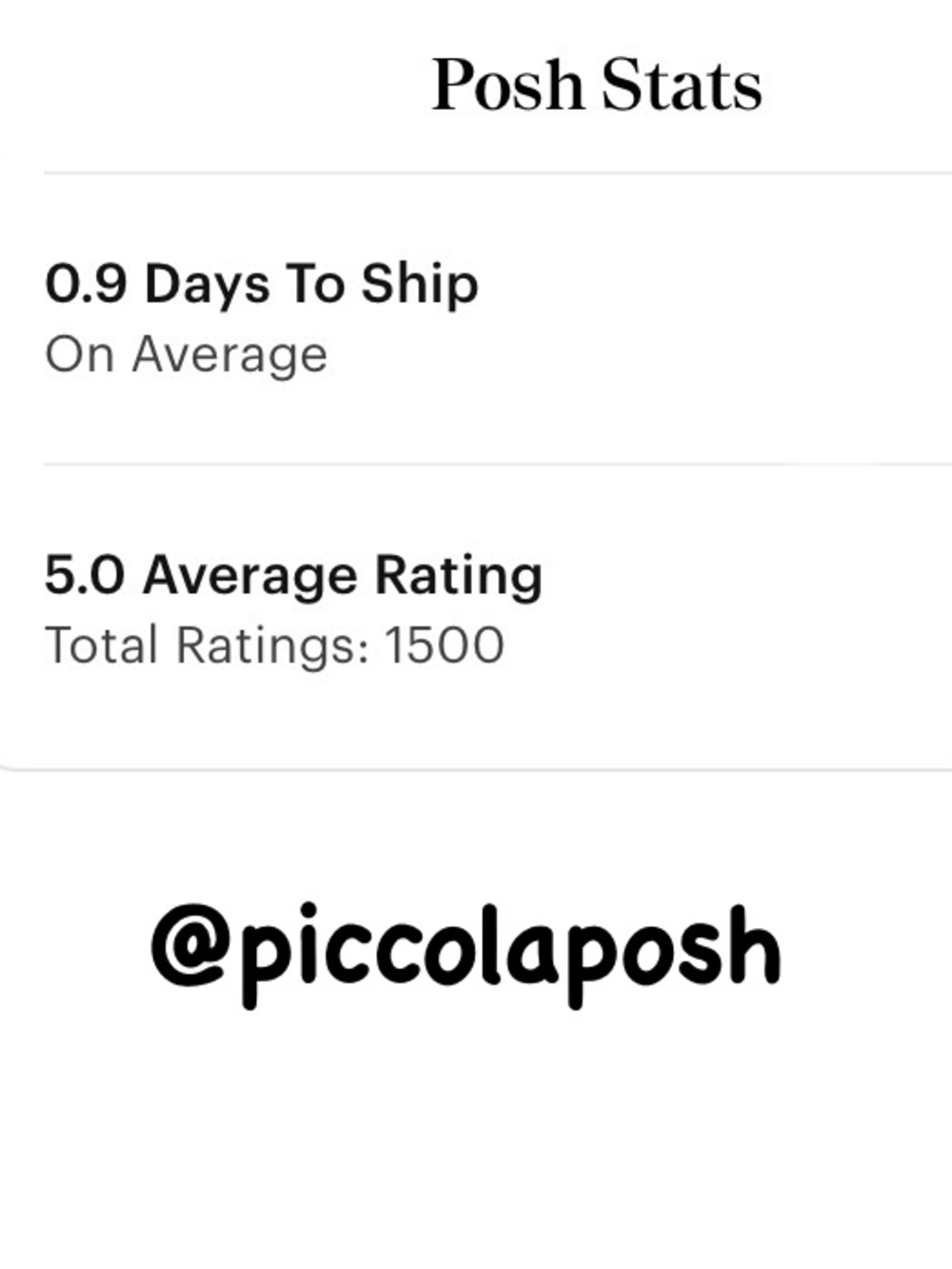
Task: Click the word Average in On Average
Action: [x=229, y=355]
